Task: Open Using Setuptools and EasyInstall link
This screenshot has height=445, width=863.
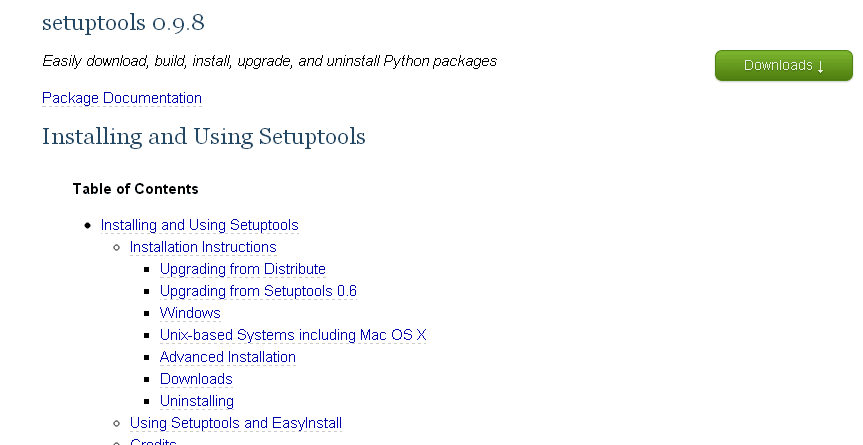Action: click(x=236, y=423)
